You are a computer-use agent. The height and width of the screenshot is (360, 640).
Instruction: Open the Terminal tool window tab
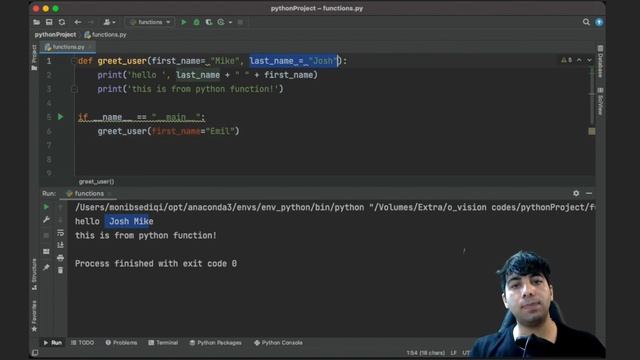point(163,343)
